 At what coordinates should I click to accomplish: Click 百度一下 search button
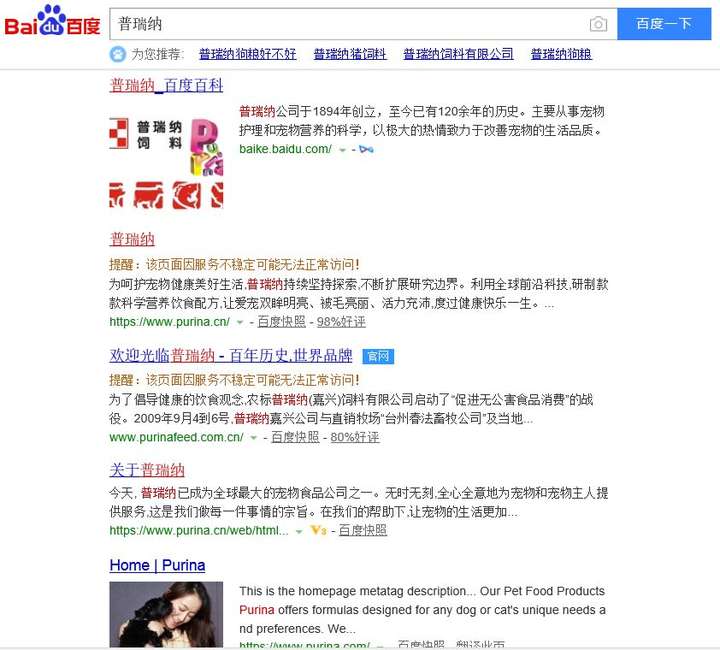[664, 24]
